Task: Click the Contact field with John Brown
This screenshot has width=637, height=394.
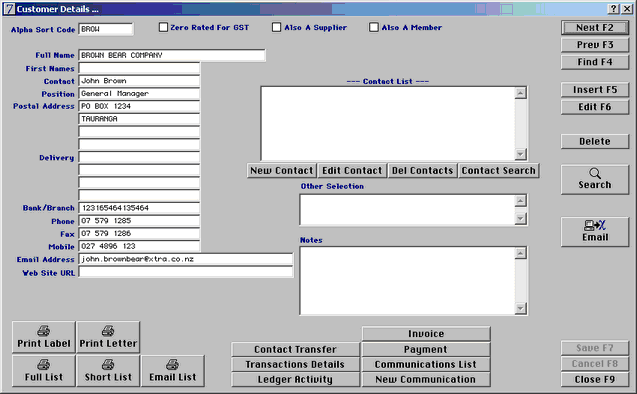Action: click(139, 81)
